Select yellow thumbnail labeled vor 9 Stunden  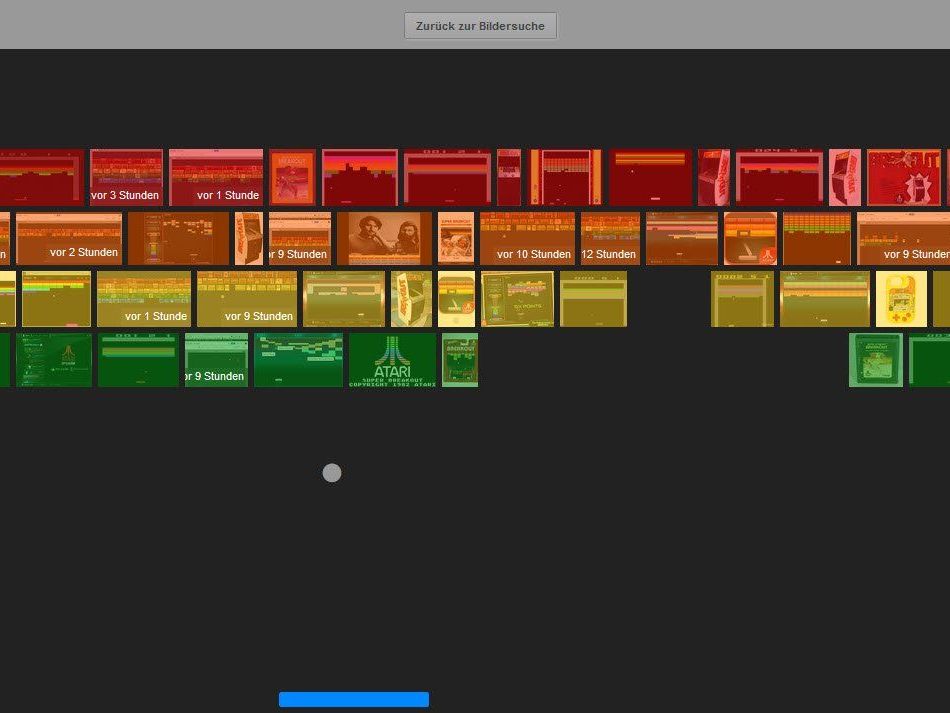coord(247,299)
